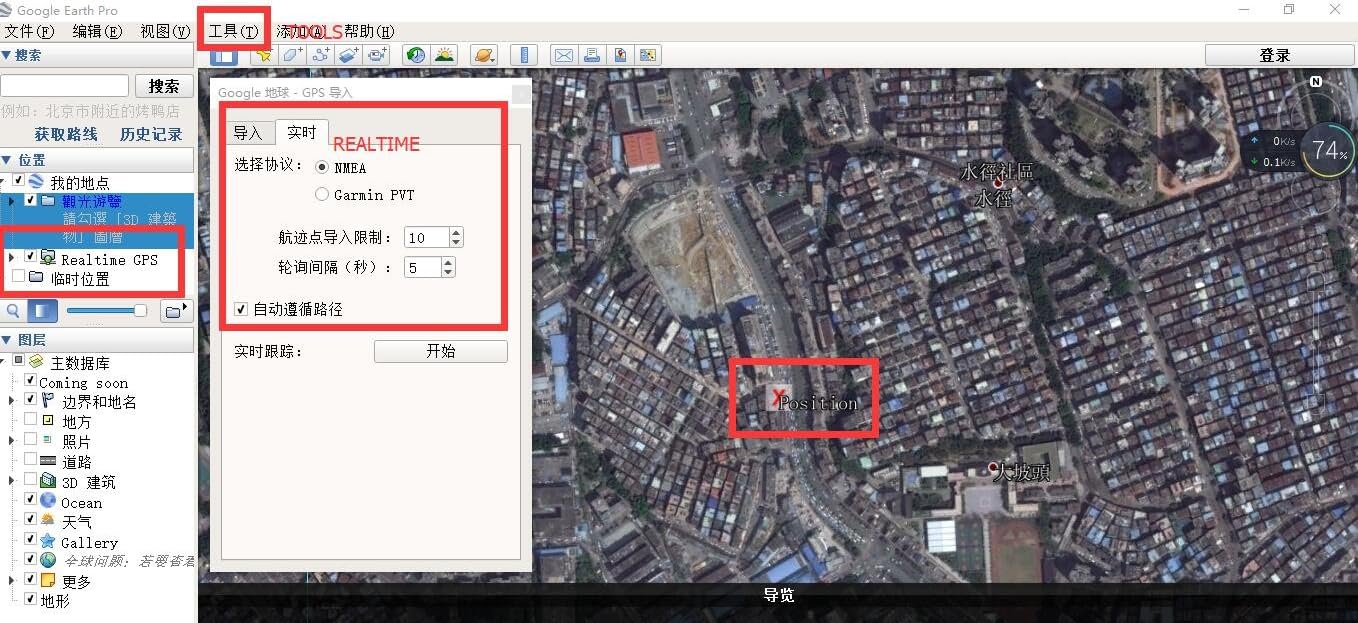The image size is (1358, 623).
Task: Select the Garmin PVT protocol option
Action: point(322,195)
